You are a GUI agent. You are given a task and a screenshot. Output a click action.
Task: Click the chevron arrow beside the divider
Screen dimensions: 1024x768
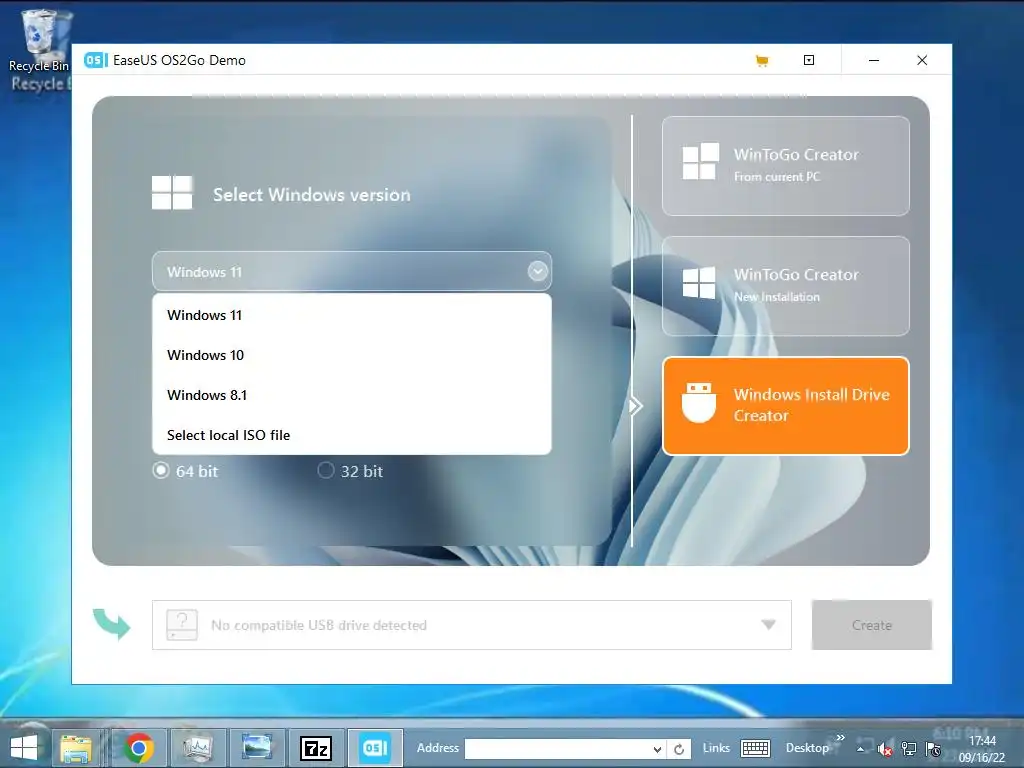click(636, 406)
